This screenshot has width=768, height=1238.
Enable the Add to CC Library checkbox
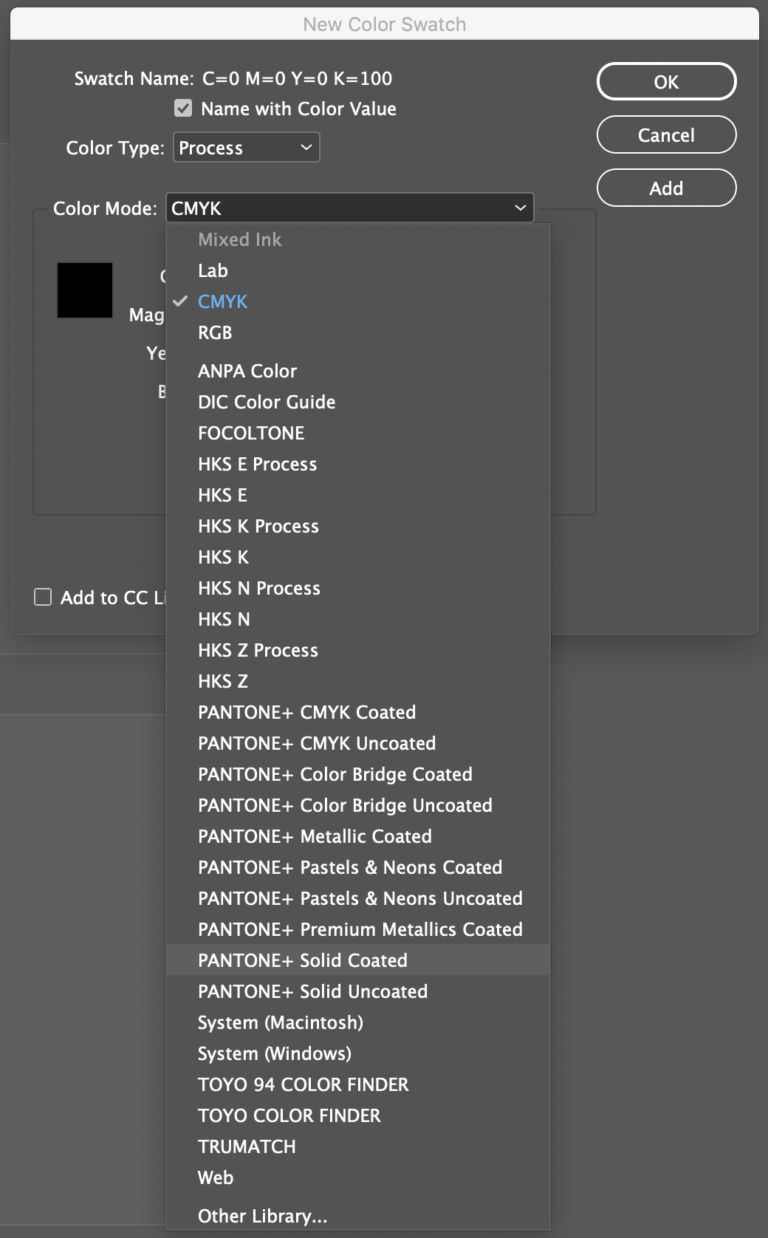43,597
